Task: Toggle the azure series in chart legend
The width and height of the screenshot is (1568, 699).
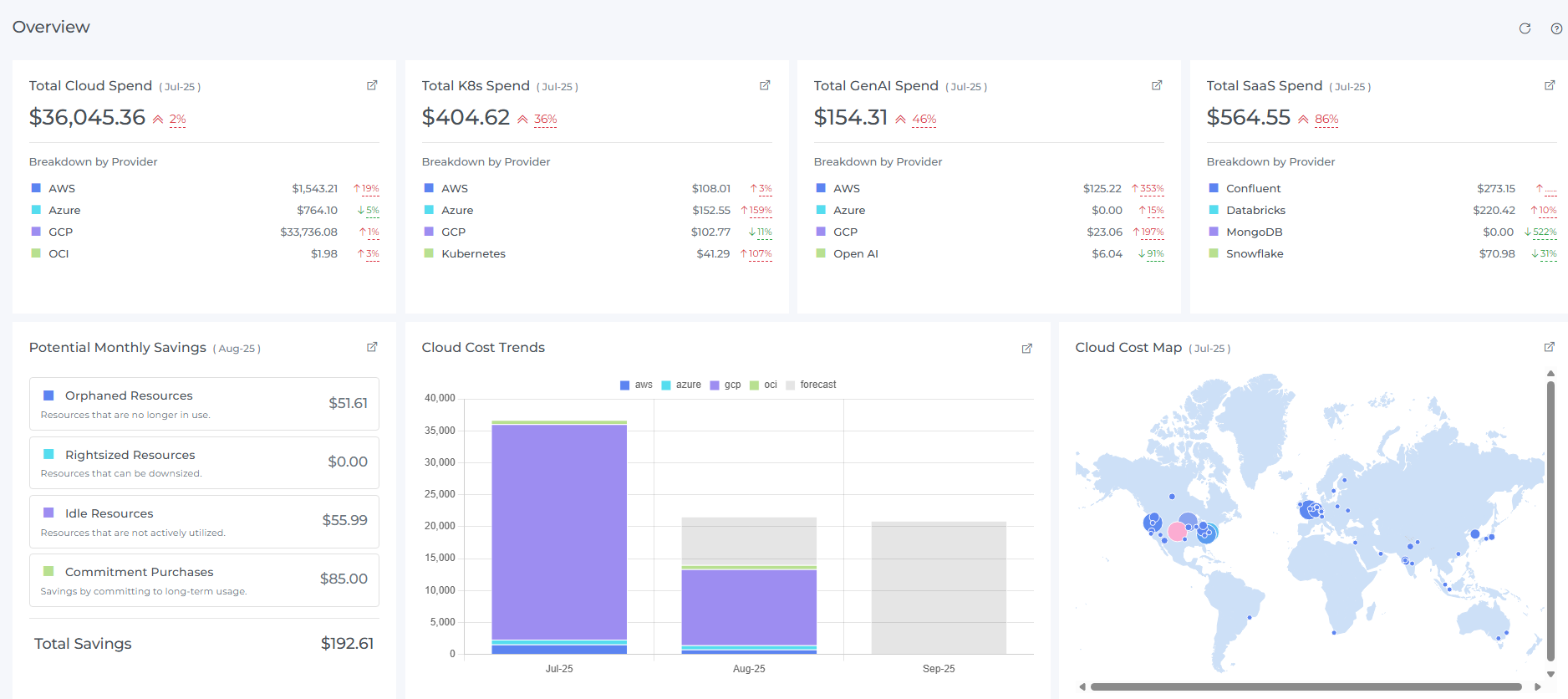Action: pyautogui.click(x=681, y=385)
